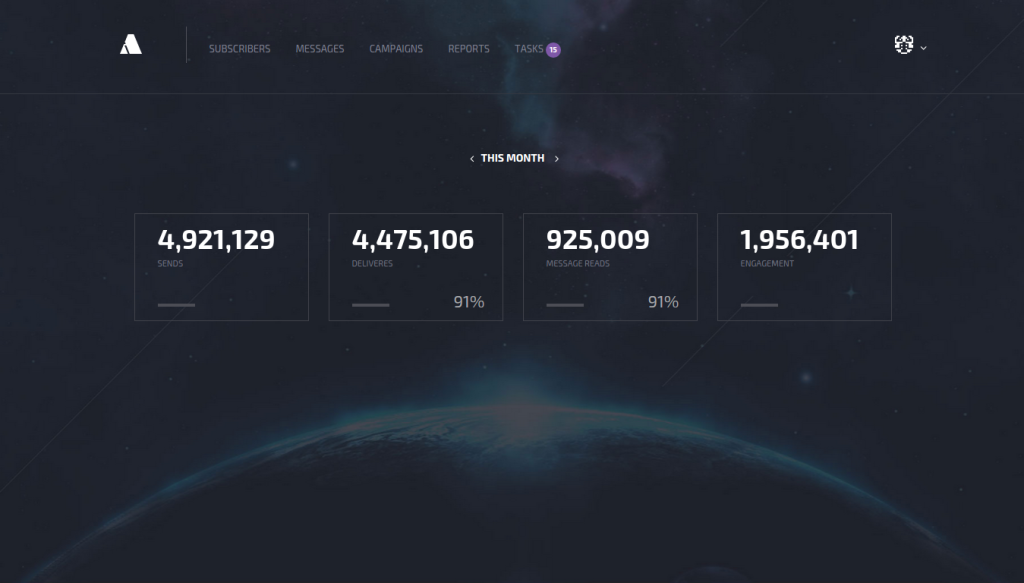Click the THIS MONTH period label
This screenshot has width=1024, height=583.
click(513, 158)
